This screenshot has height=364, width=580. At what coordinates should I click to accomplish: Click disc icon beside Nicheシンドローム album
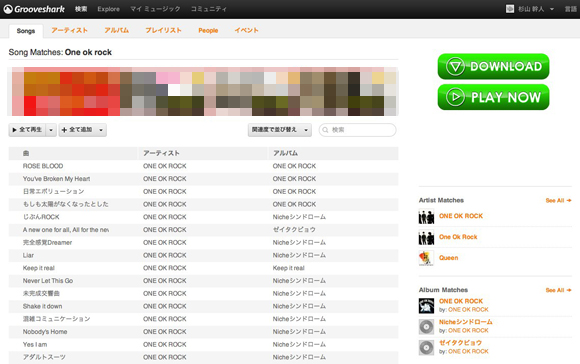click(x=426, y=327)
